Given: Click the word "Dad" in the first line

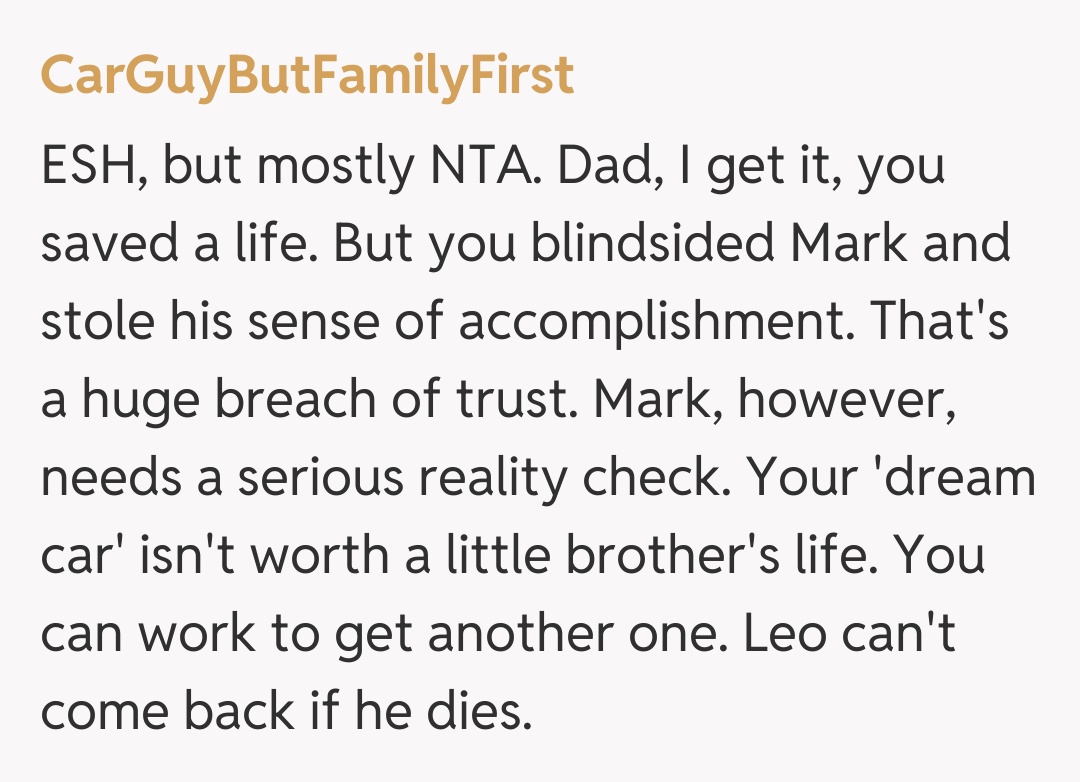Looking at the screenshot, I should point(604,168).
